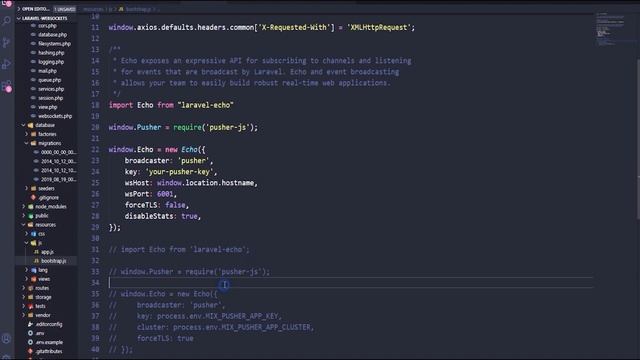640x360 pixels.
Task: Expand the storage folder
Action: tap(24, 297)
